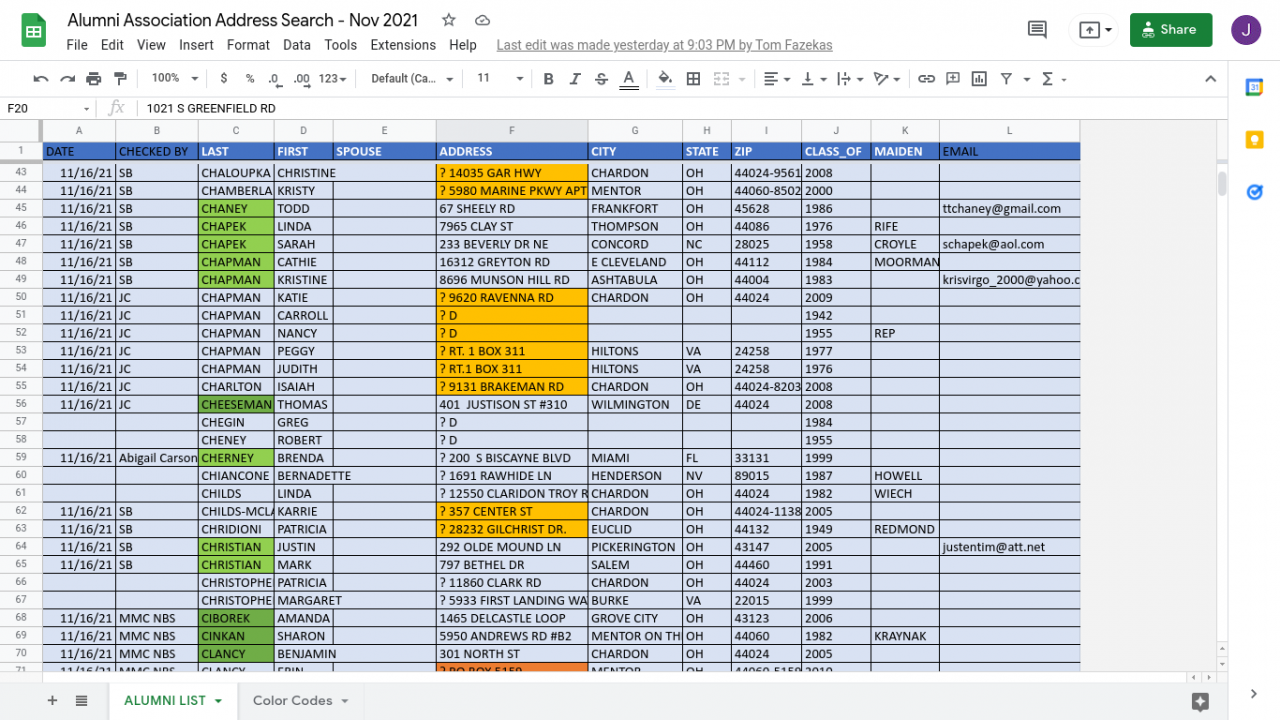This screenshot has height=720, width=1280.
Task: Open the Tools menu
Action: [x=340, y=45]
